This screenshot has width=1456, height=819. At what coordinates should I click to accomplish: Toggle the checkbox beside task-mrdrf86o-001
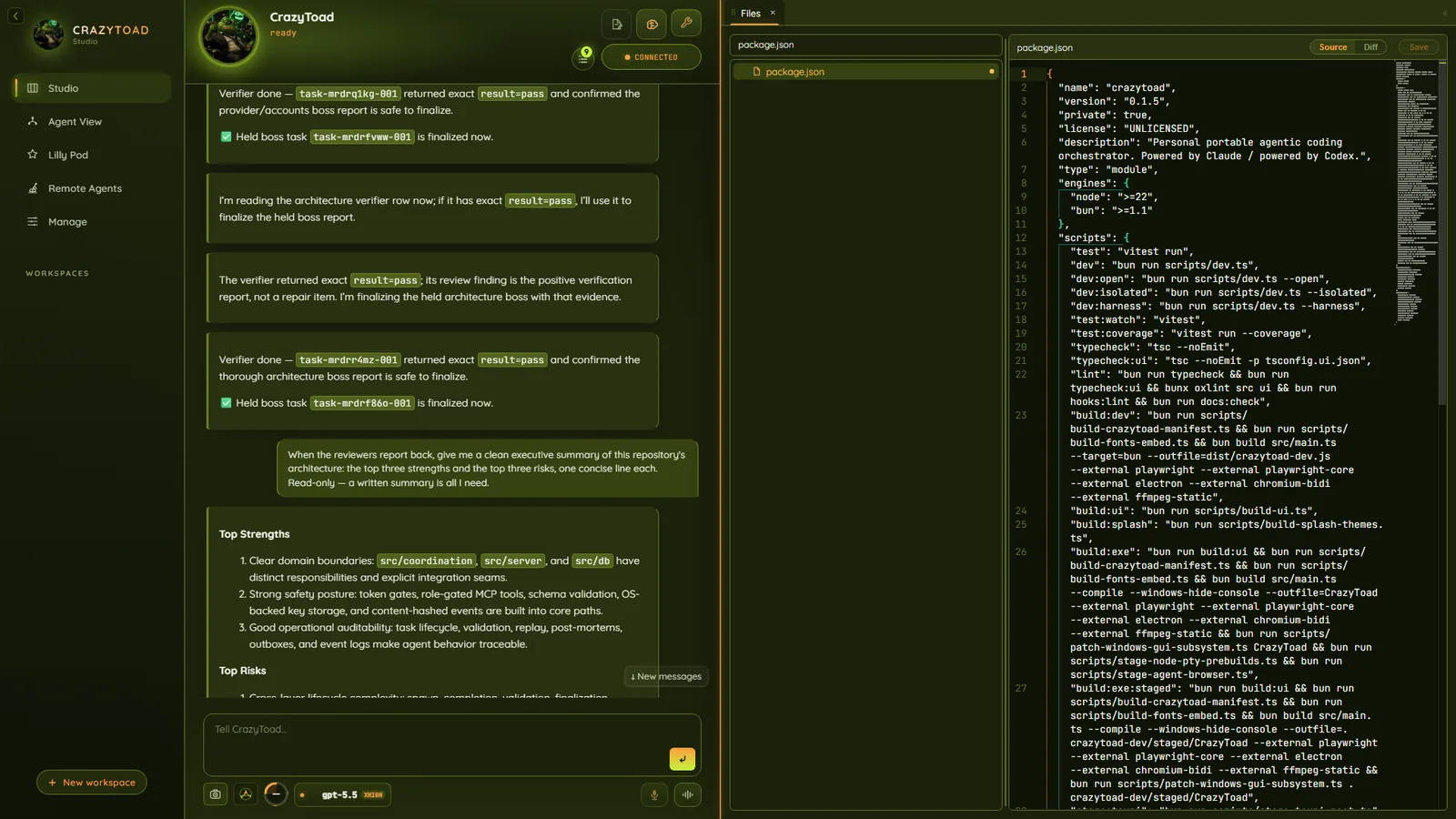(x=226, y=403)
